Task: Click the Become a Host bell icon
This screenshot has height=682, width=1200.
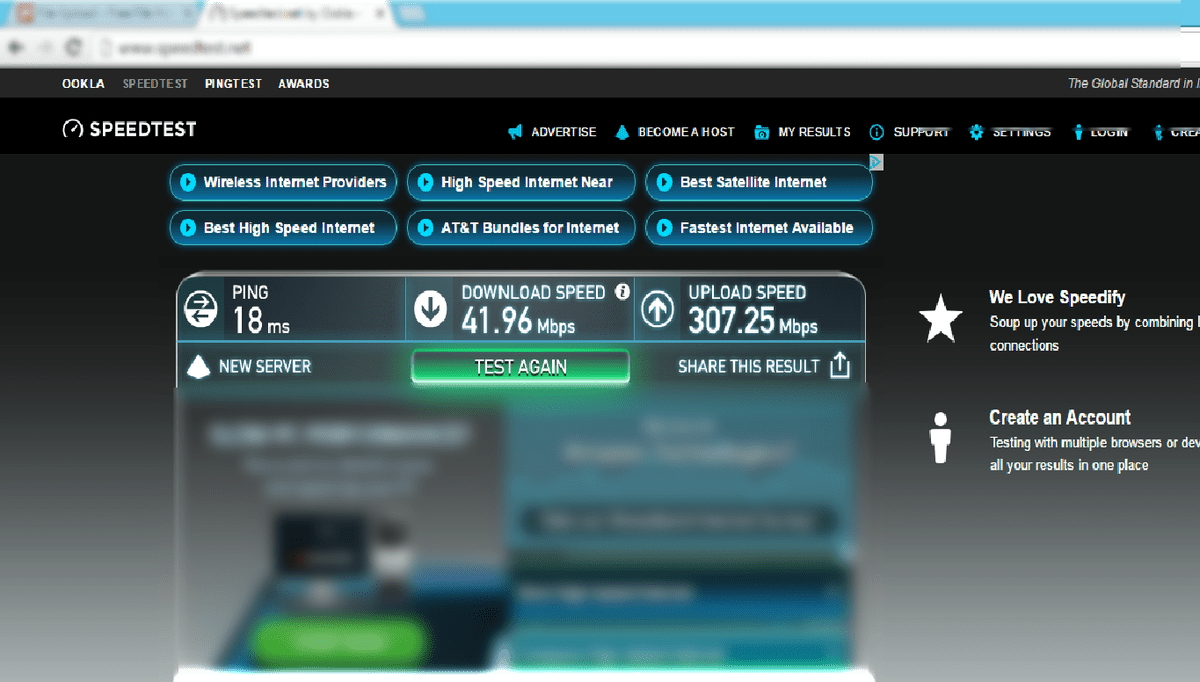Action: pyautogui.click(x=622, y=132)
